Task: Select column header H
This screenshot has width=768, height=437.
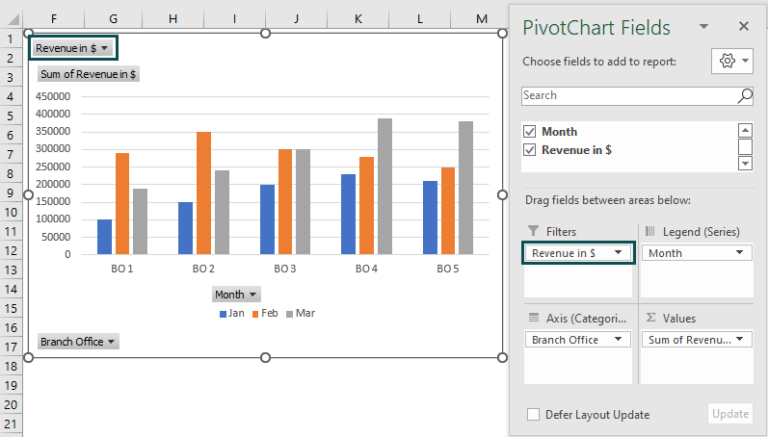Action: 173,19
